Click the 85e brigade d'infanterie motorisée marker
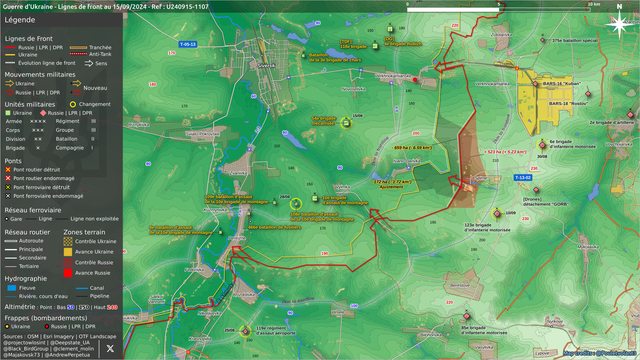 tap(467, 316)
